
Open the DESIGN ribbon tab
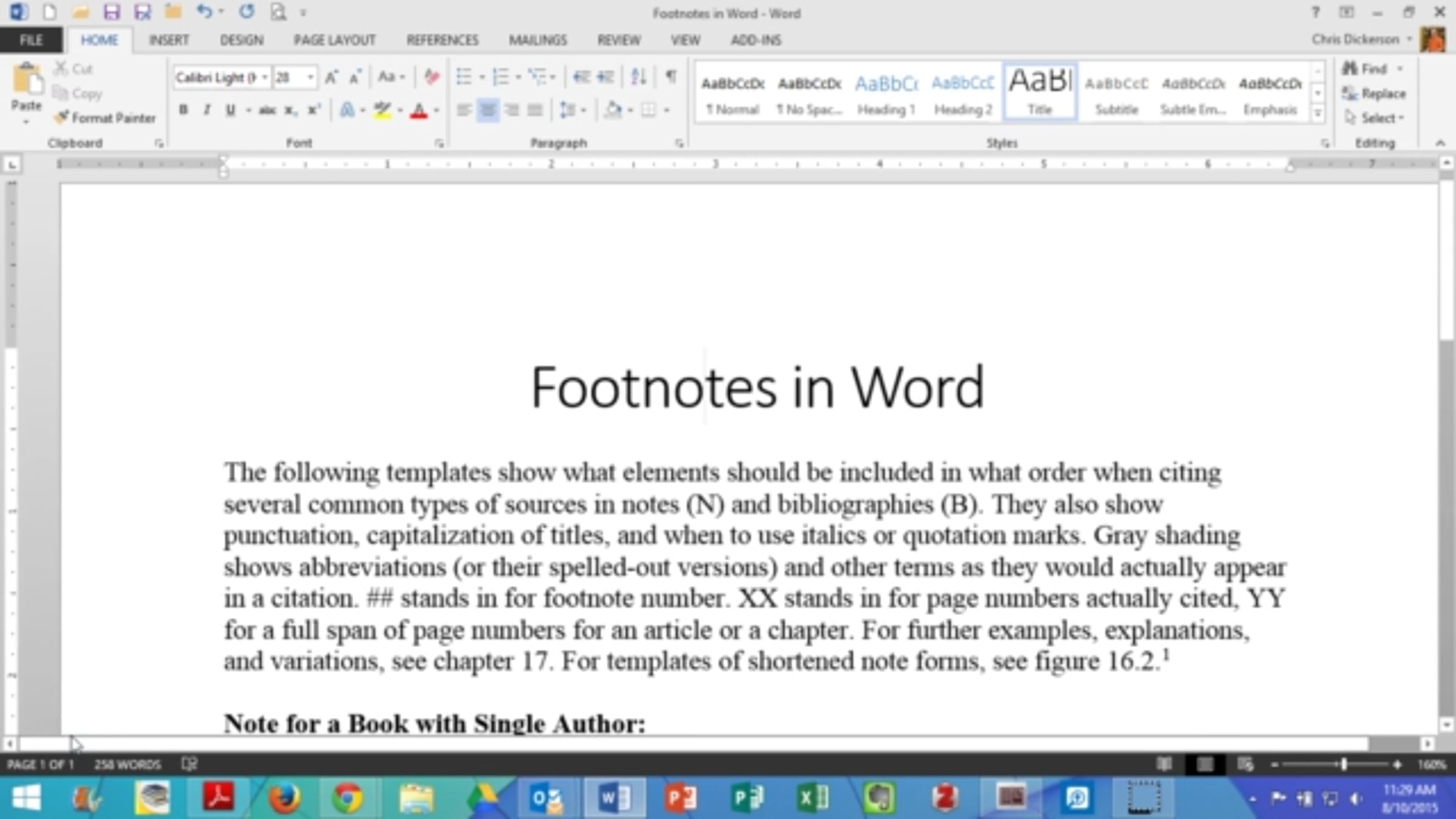click(242, 40)
